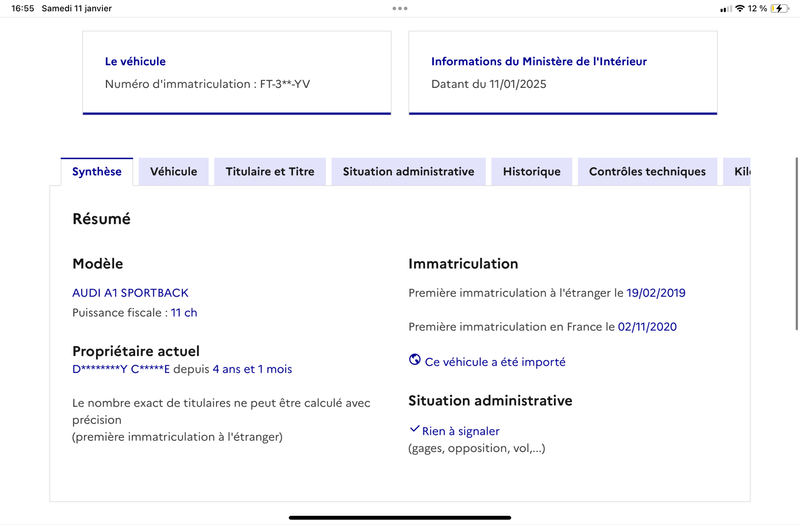Click the AUDI A1 SPORTBACK model text
Image resolution: width=800 pixels, height=525 pixels.
130,293
